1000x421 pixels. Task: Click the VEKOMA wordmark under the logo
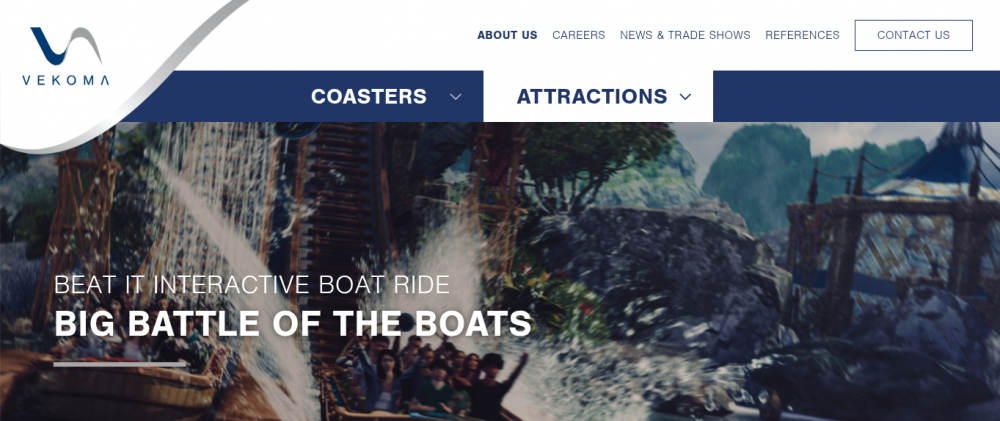pos(66,80)
